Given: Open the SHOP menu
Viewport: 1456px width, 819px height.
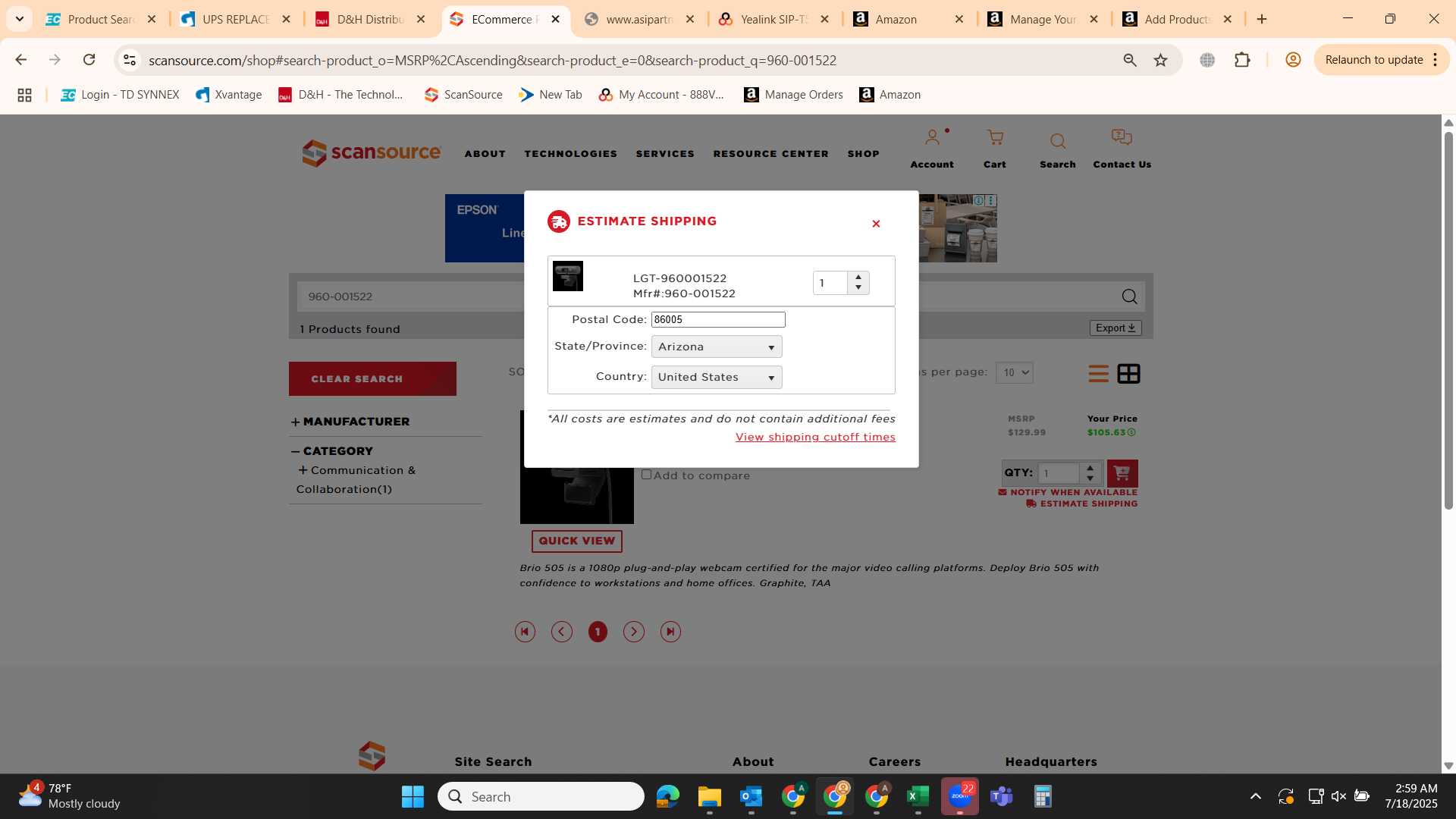Looking at the screenshot, I should [864, 154].
